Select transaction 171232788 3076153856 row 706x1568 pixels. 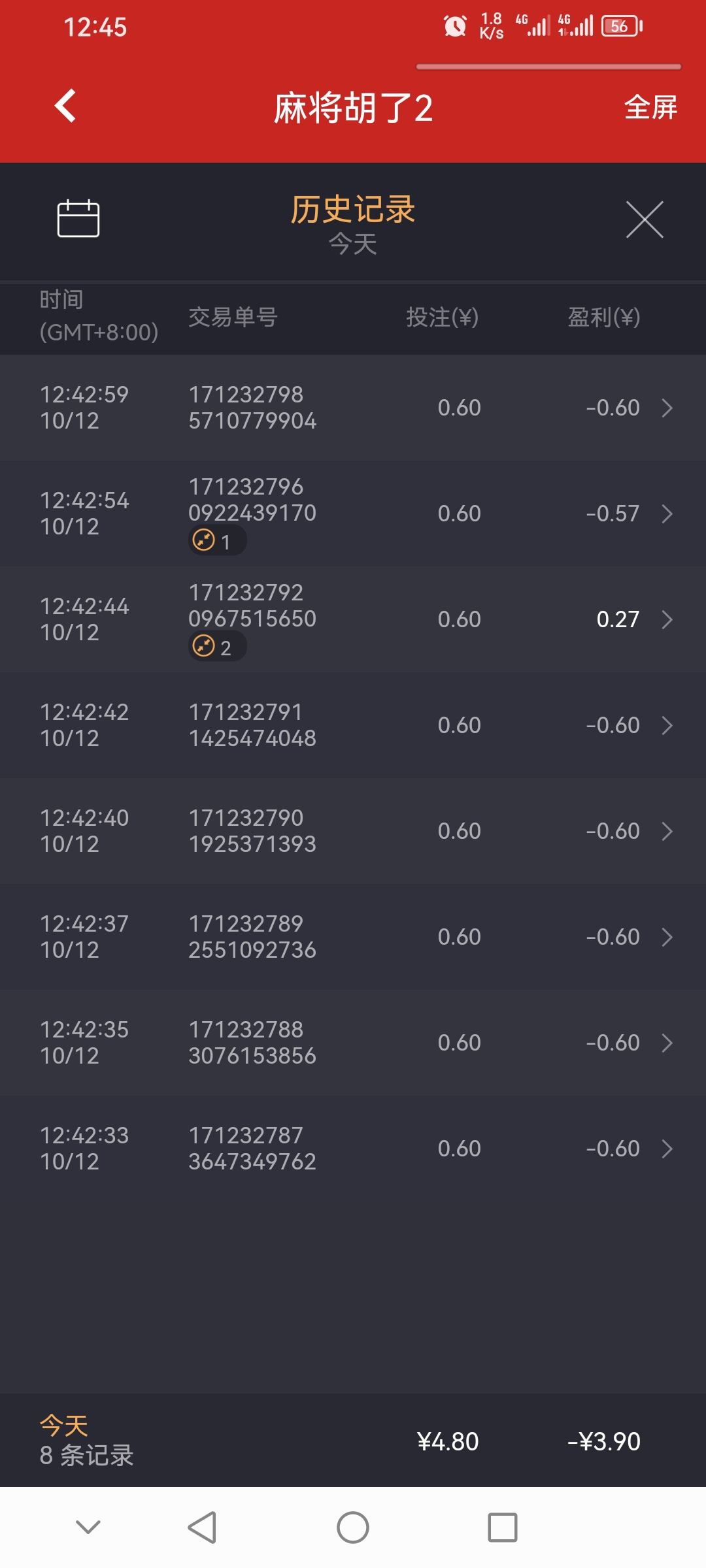[353, 1043]
